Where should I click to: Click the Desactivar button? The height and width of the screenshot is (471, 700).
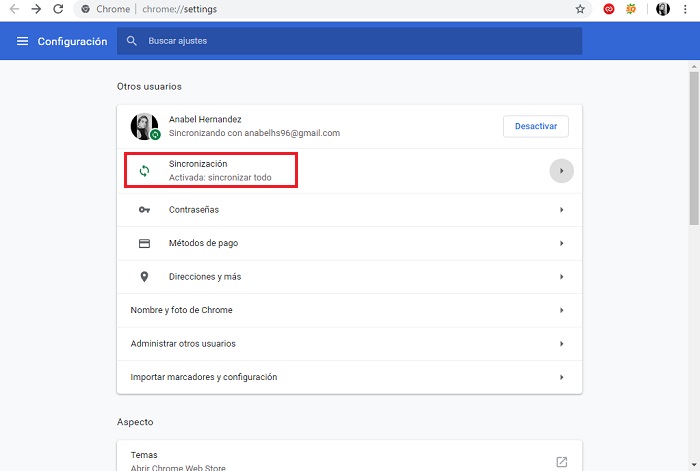coord(535,126)
